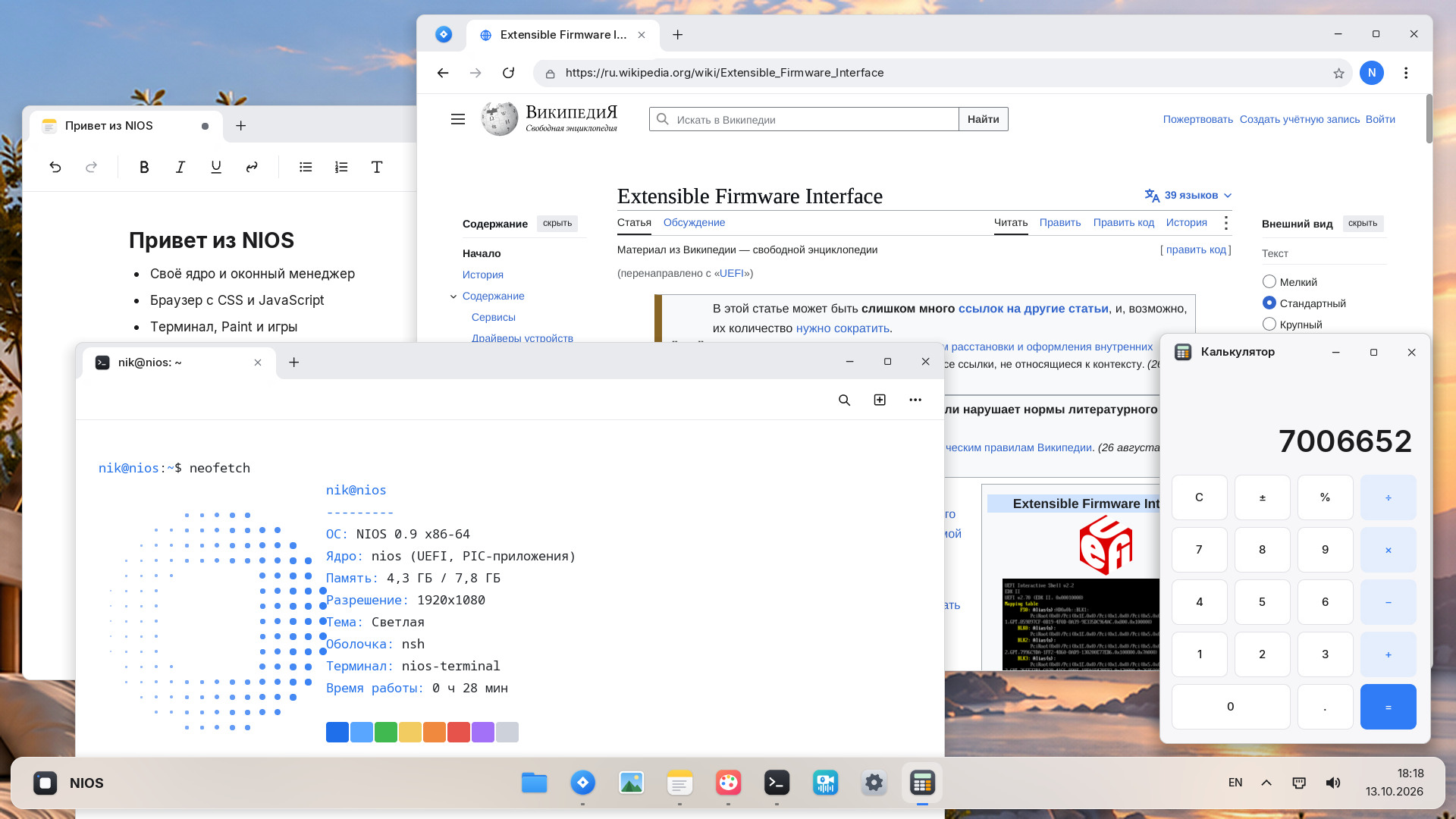Open the article's more-tools vertical dots menu

(1226, 222)
